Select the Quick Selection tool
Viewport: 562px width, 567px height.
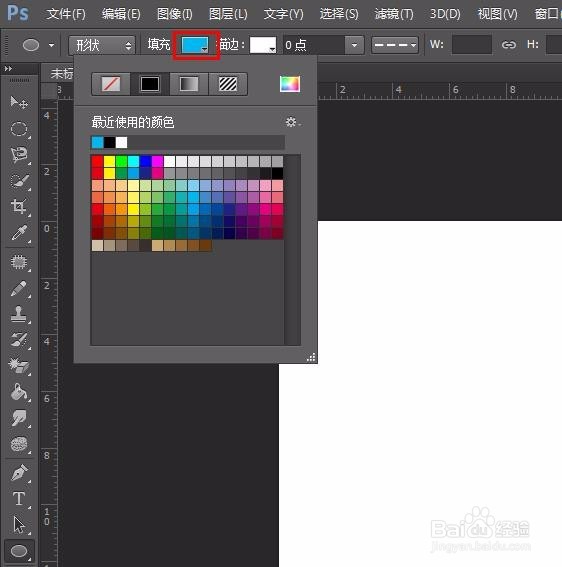19,181
